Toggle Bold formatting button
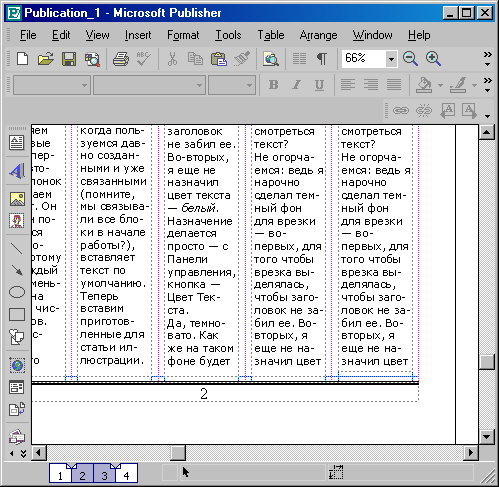The image size is (499, 487). tap(274, 85)
